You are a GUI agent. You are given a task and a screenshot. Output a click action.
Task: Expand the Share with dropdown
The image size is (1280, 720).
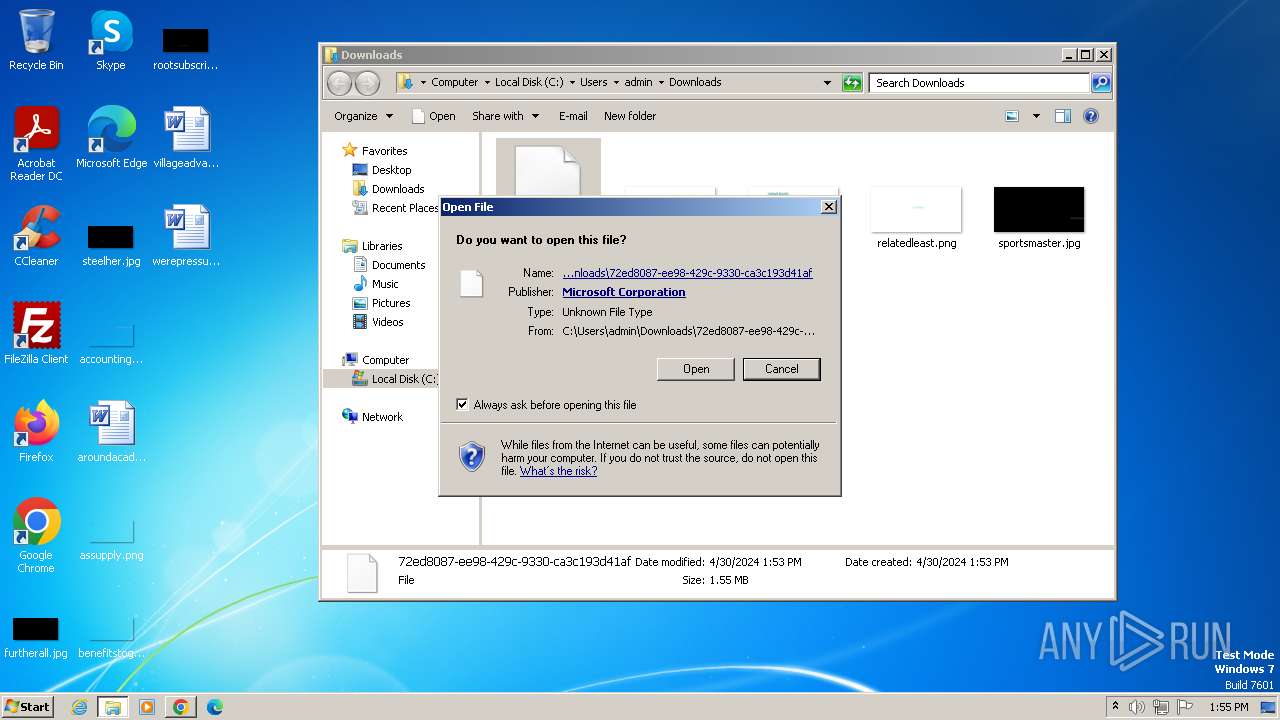[x=505, y=116]
